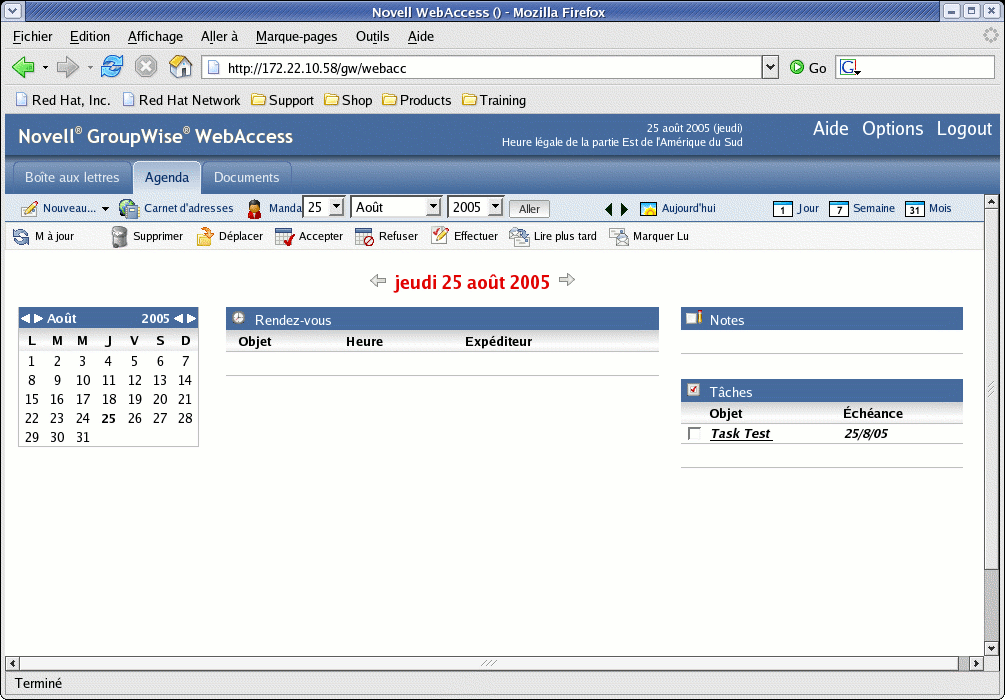Image resolution: width=1005 pixels, height=700 pixels.
Task: Open the URL bar history dropdown
Action: [x=770, y=67]
